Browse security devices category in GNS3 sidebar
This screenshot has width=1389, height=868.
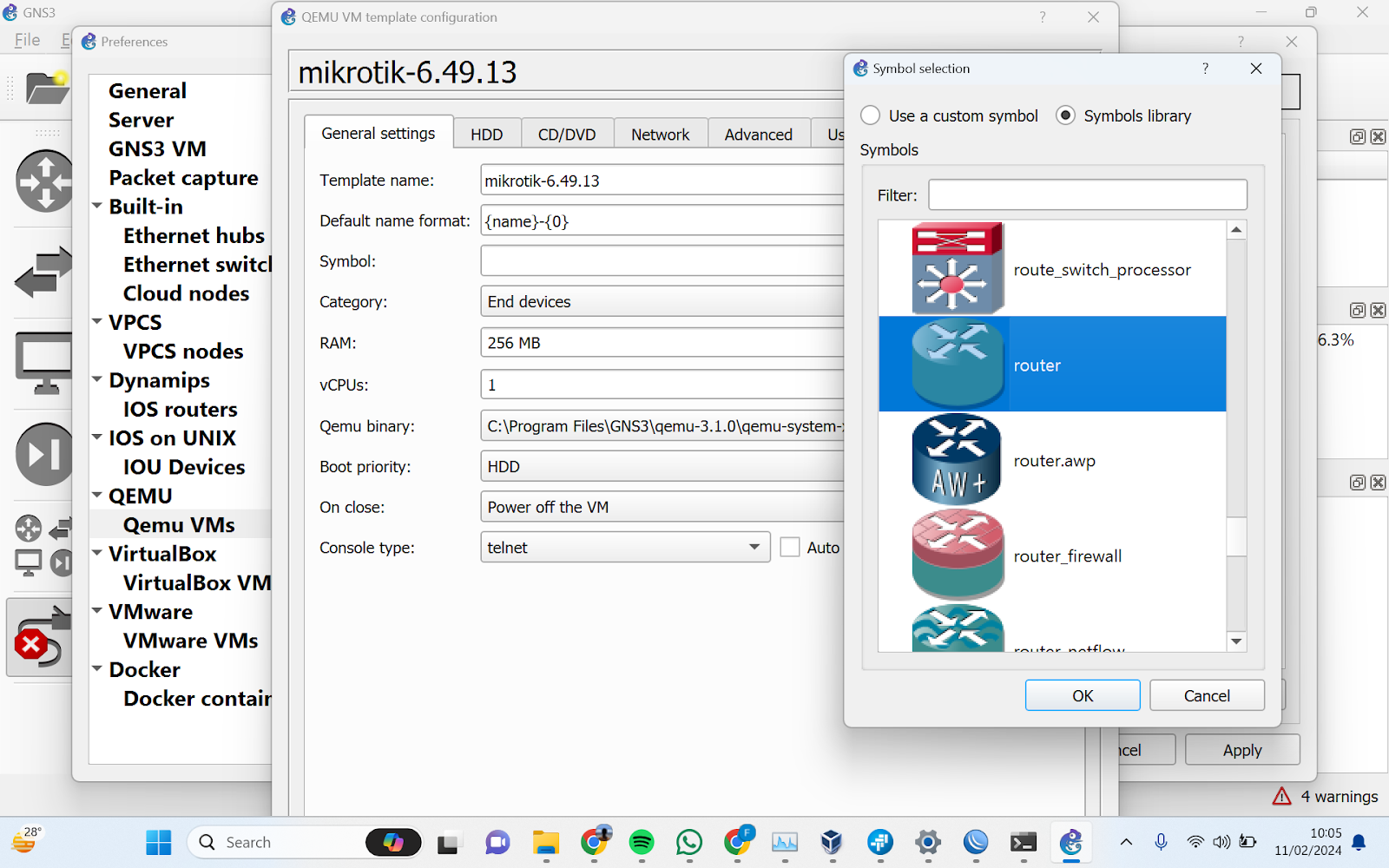tap(43, 454)
